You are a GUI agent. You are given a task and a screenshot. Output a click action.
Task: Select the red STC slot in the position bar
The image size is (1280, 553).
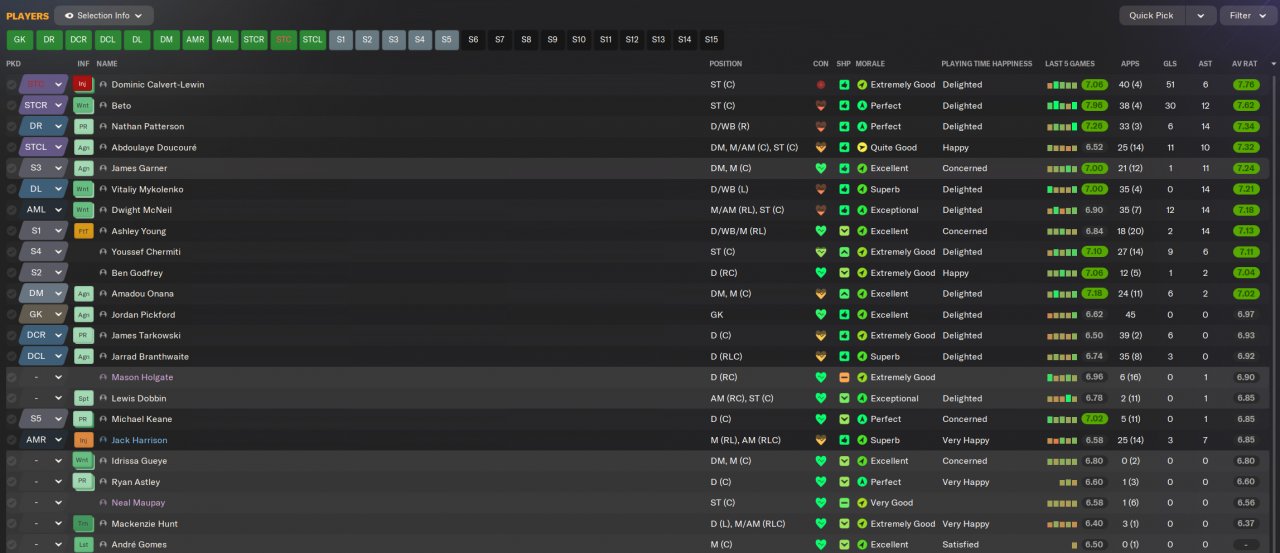tap(284, 40)
